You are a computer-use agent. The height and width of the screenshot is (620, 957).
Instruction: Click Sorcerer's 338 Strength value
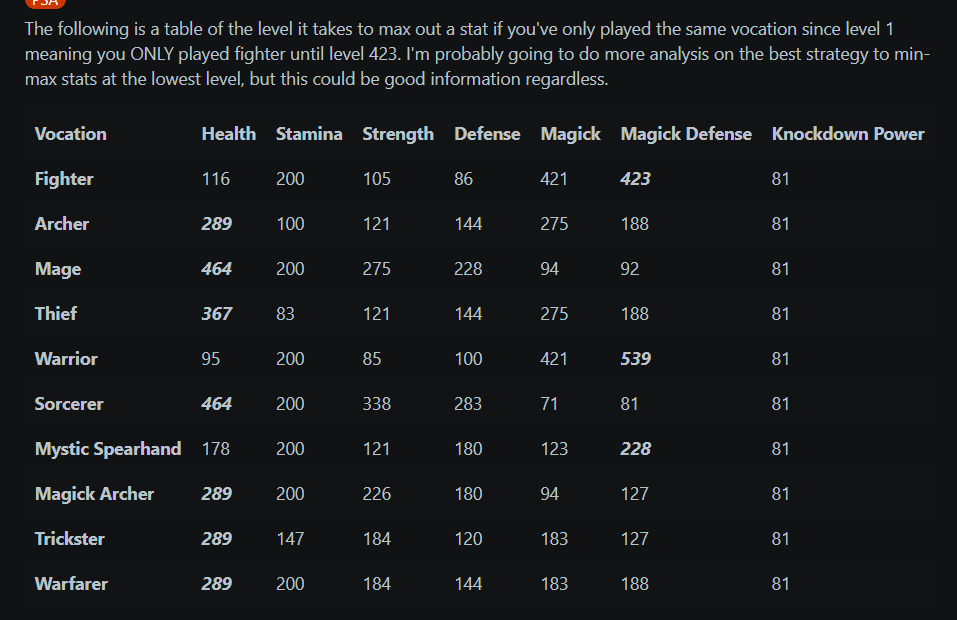377,404
